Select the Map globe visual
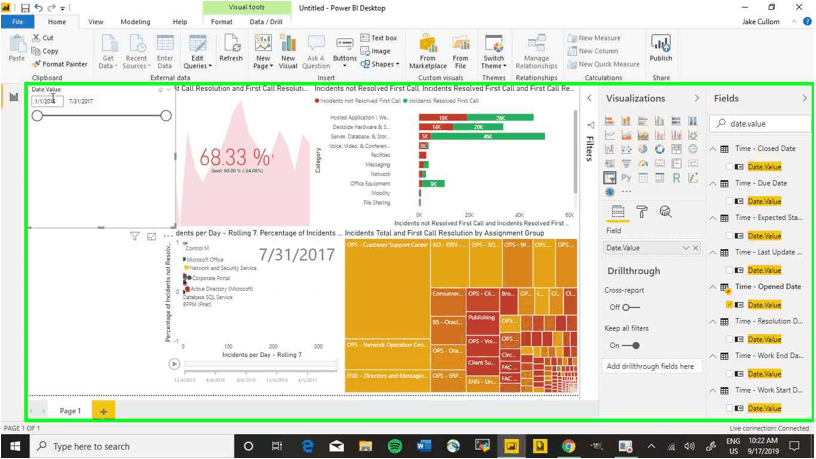816x459 pixels. point(693,149)
